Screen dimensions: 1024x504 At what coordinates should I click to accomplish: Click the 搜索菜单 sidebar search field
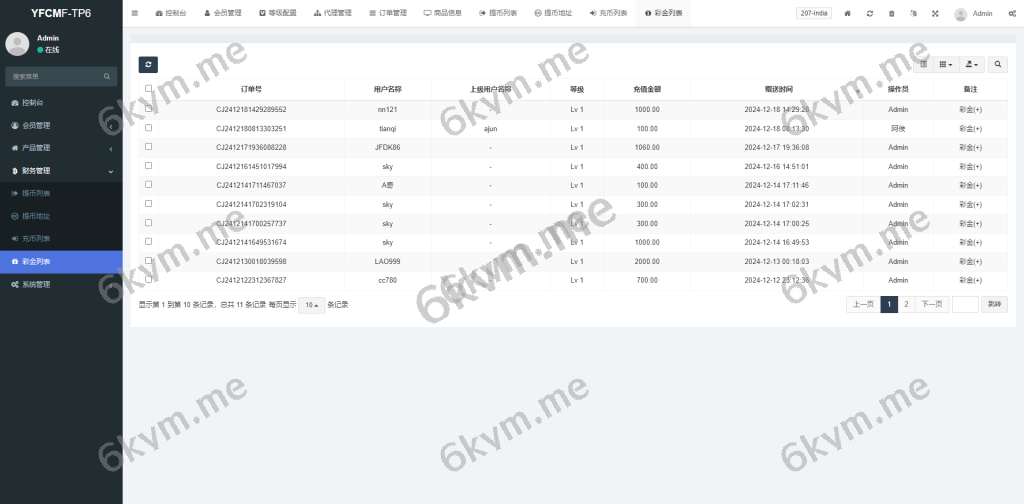[55, 76]
